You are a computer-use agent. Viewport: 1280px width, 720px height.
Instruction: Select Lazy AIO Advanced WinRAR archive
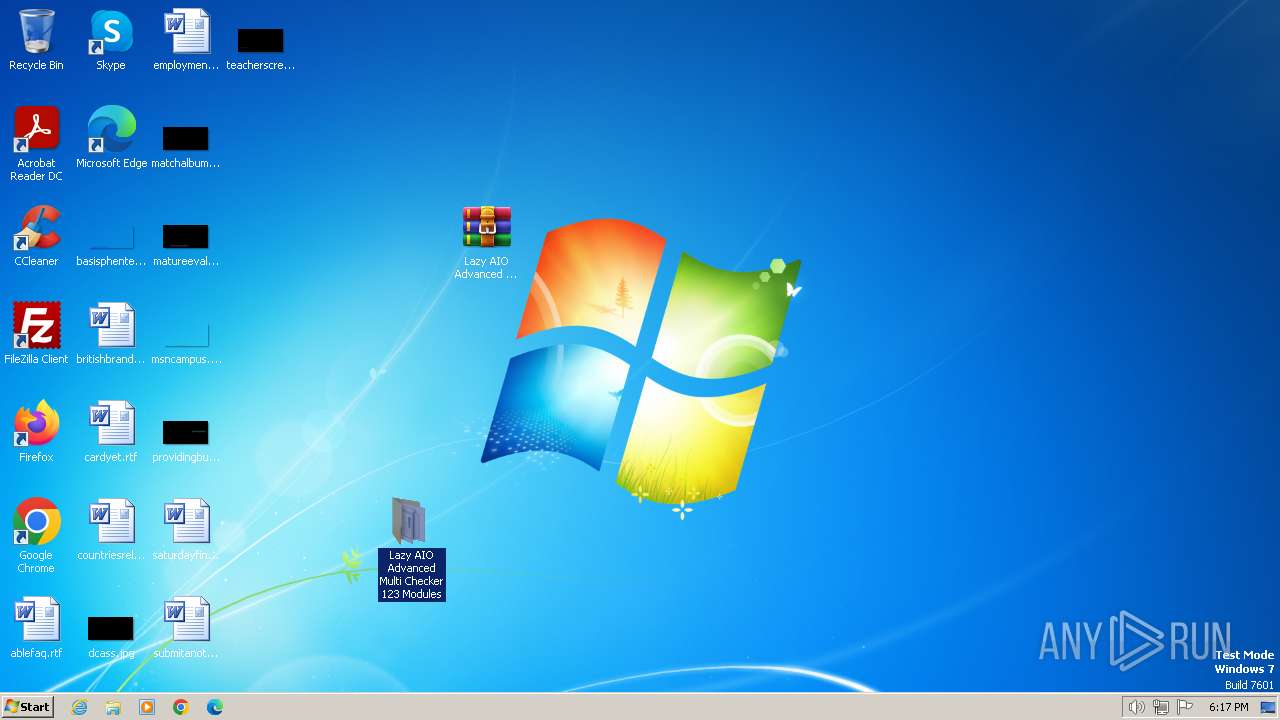point(486,242)
